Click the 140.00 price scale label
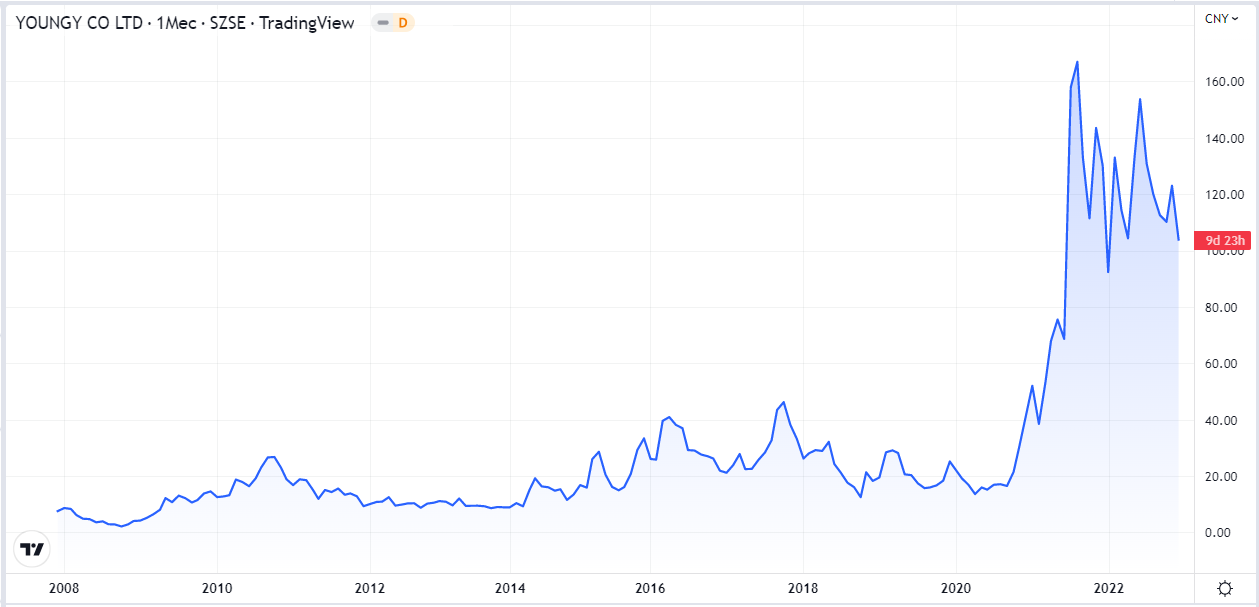 [x=1222, y=139]
